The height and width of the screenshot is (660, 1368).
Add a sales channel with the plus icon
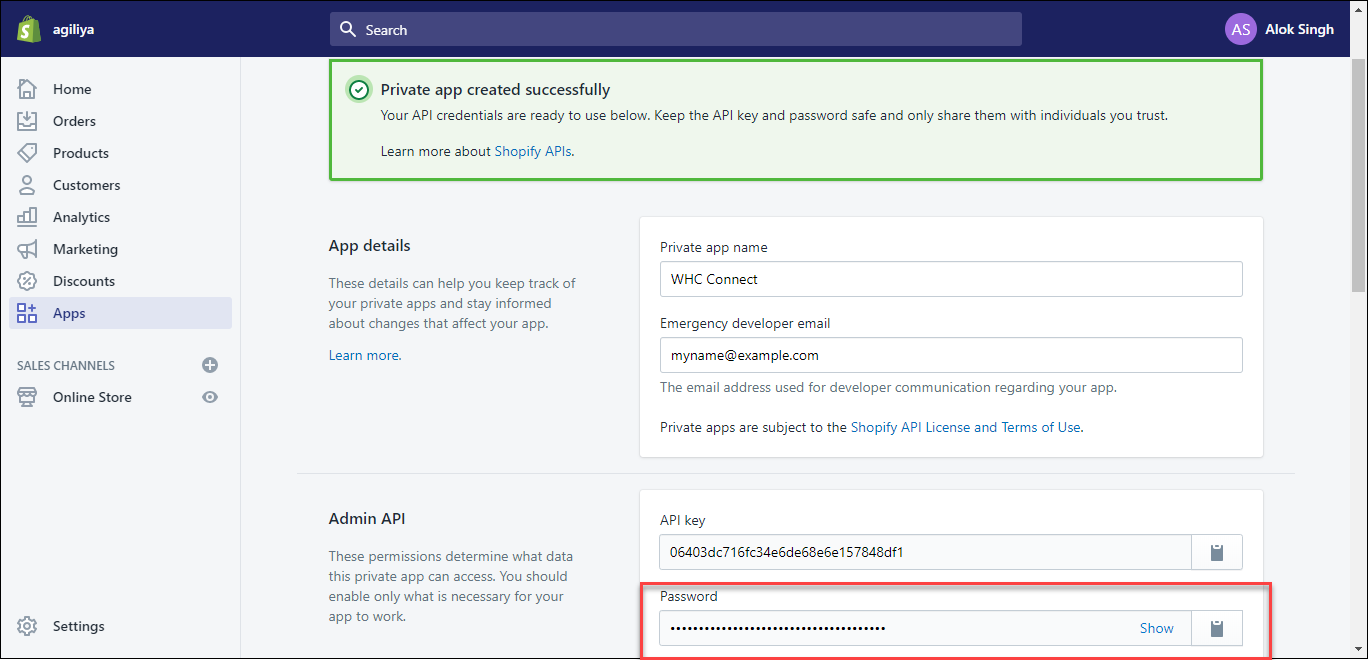click(x=210, y=365)
